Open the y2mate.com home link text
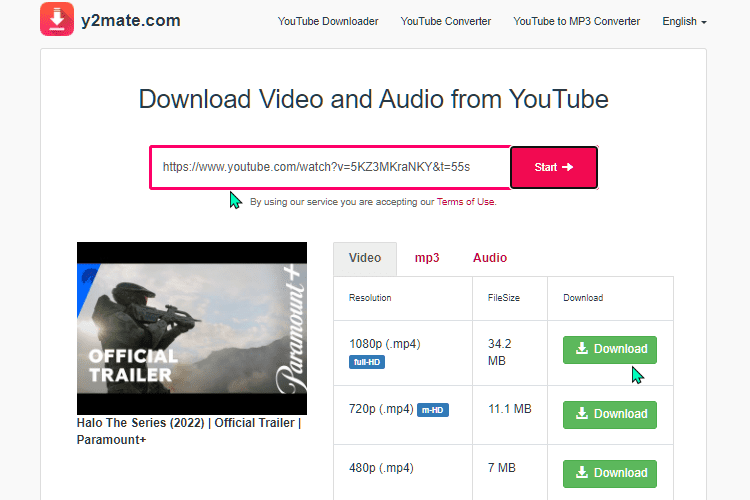 (131, 21)
